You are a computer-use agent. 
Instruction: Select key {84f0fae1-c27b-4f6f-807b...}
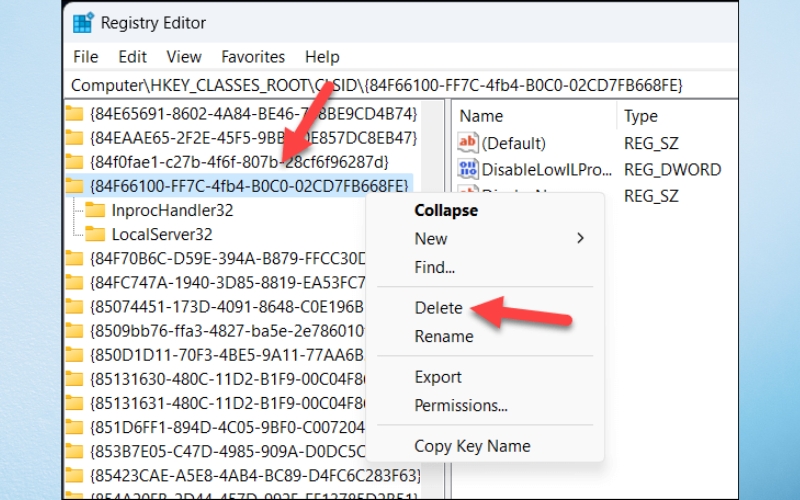coord(239,162)
